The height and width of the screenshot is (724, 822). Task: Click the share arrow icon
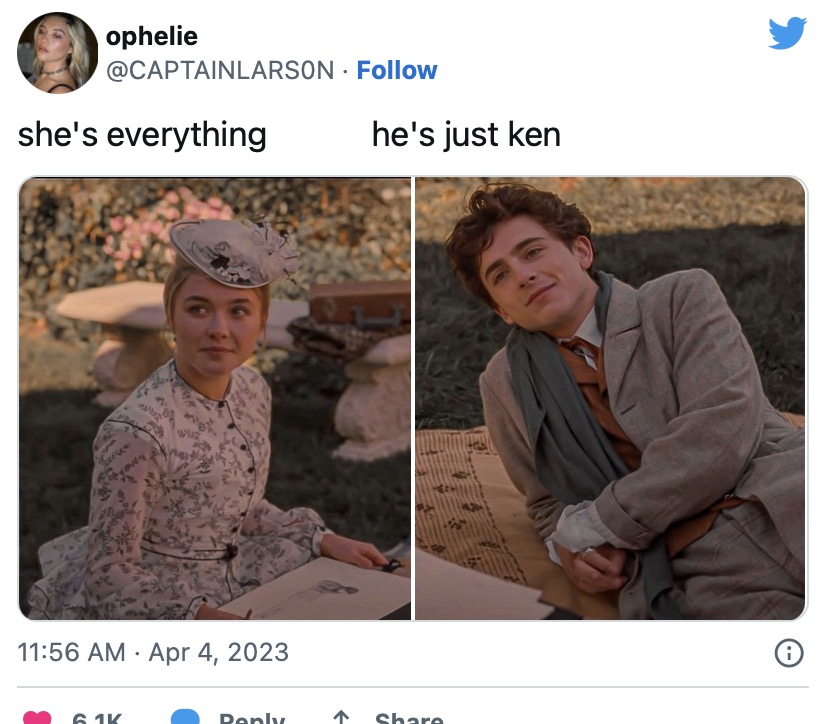point(341,717)
